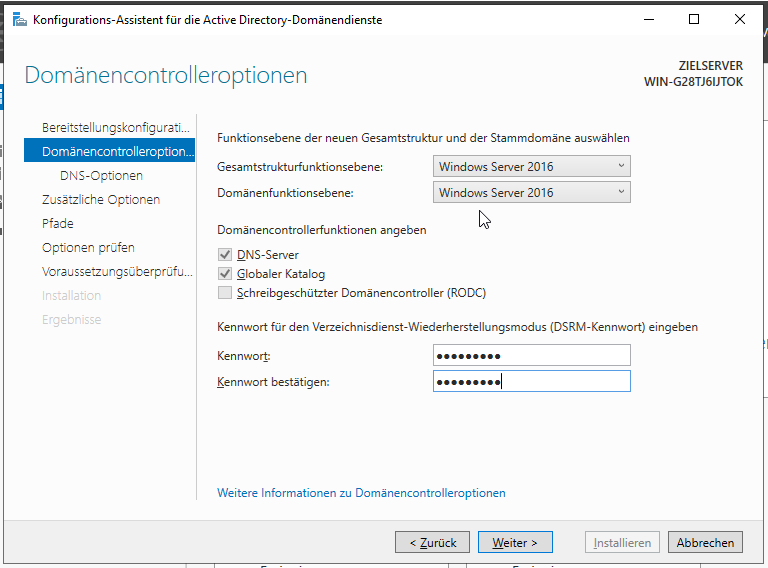Click the Kennwort password field
The height and width of the screenshot is (568, 768).
(532, 356)
